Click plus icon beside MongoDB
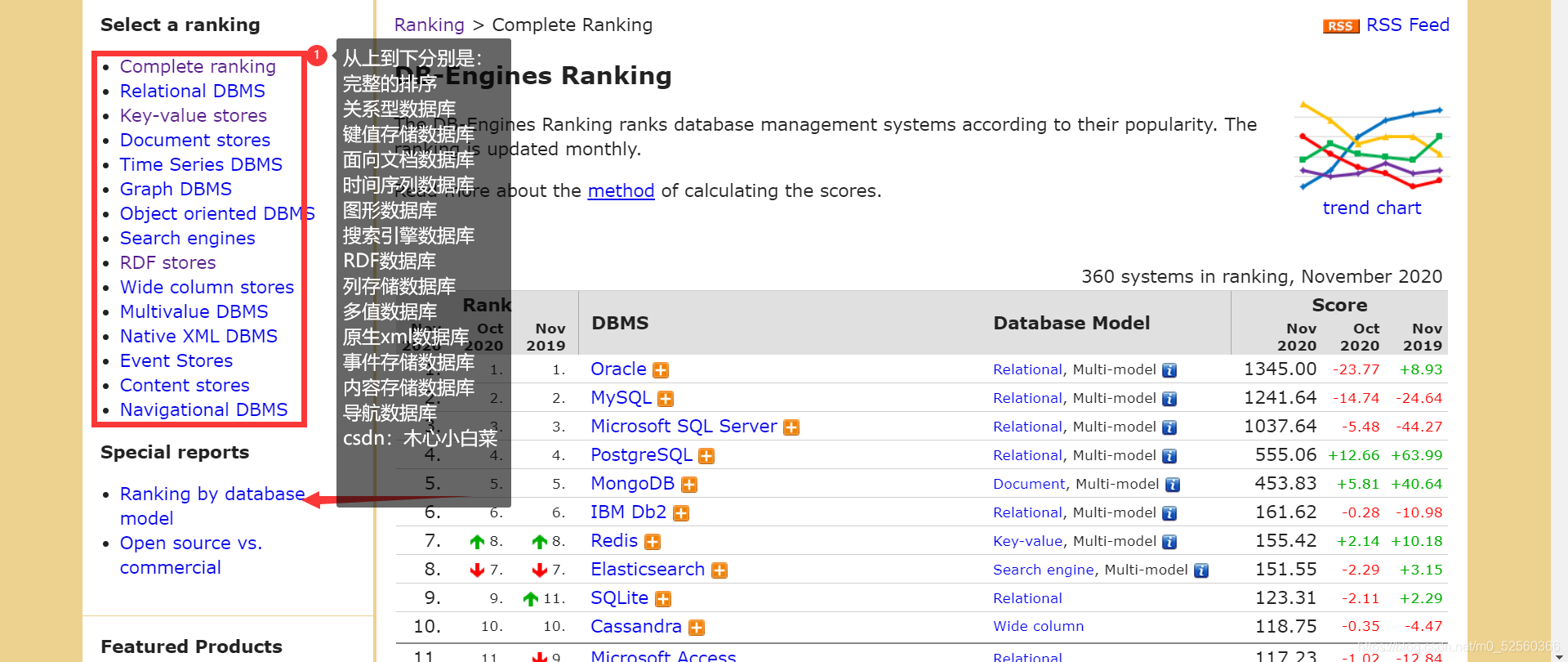 [689, 485]
